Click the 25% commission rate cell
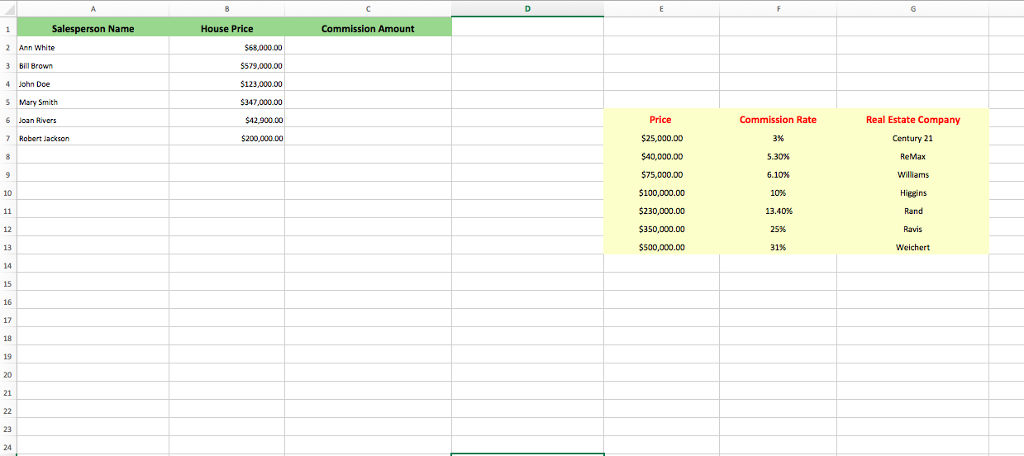This screenshot has height=456, width=1024. tap(777, 229)
